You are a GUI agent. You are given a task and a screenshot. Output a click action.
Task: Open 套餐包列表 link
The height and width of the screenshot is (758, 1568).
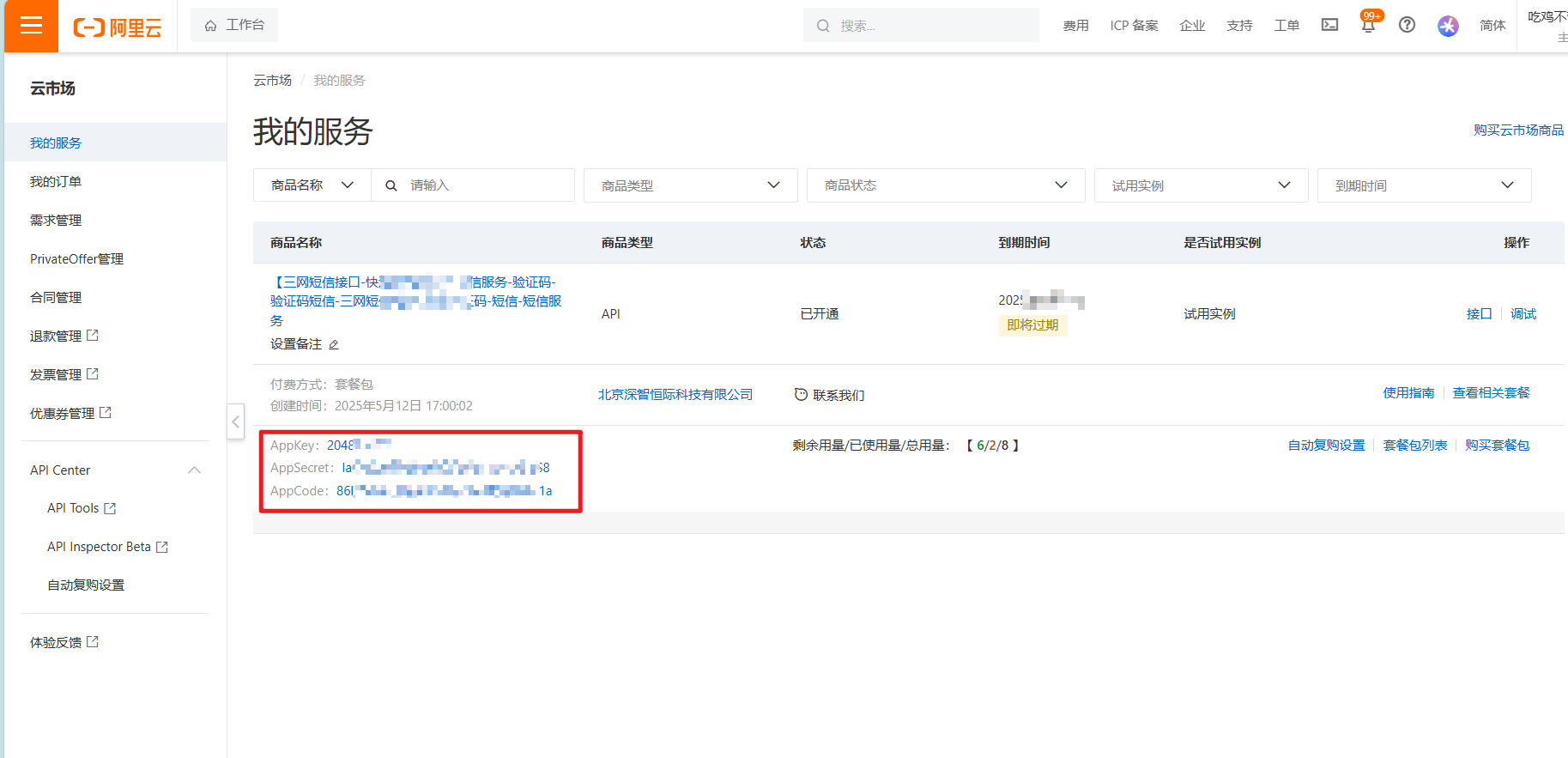click(x=1415, y=446)
